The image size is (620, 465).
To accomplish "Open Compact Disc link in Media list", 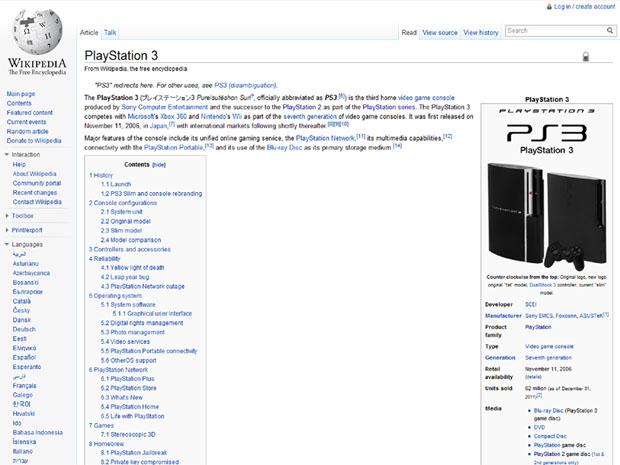I will pyautogui.click(x=550, y=436).
